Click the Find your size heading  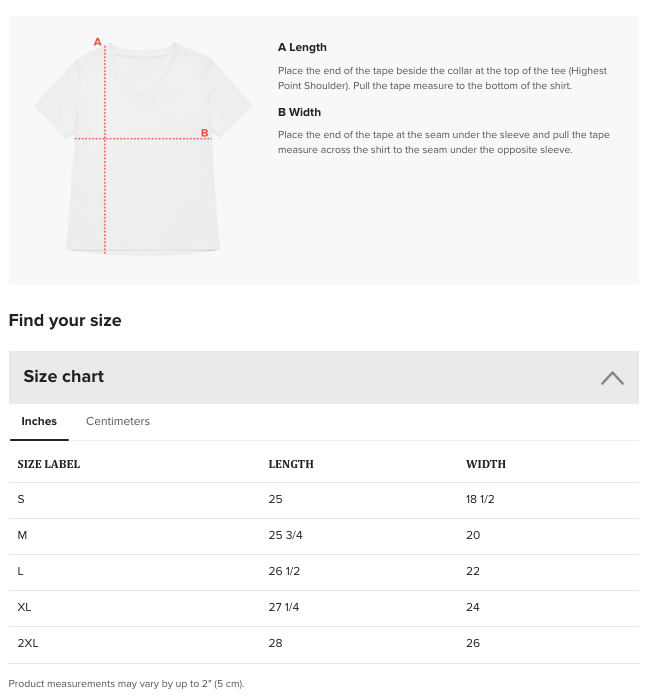coord(65,321)
